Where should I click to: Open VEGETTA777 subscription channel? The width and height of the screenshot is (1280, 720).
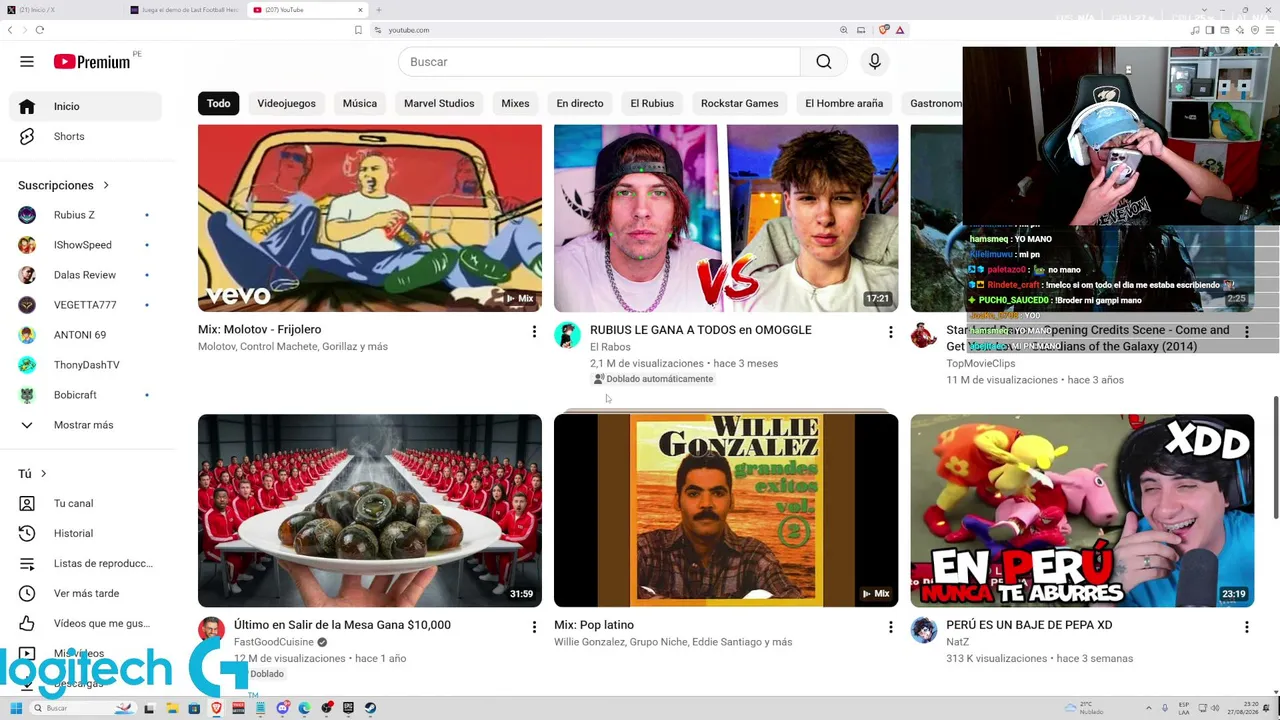click(85, 305)
